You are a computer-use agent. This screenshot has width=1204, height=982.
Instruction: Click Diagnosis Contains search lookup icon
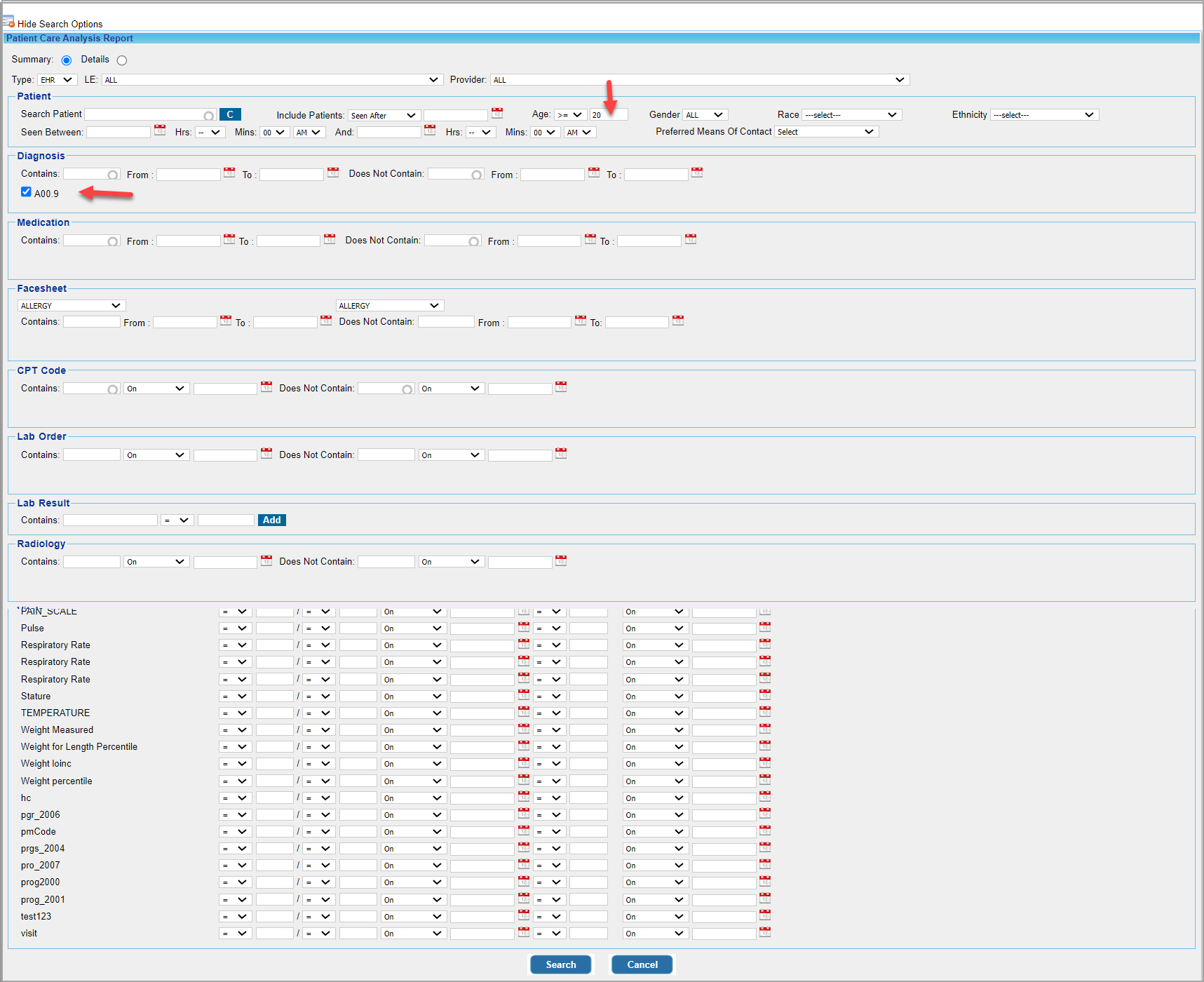[113, 175]
